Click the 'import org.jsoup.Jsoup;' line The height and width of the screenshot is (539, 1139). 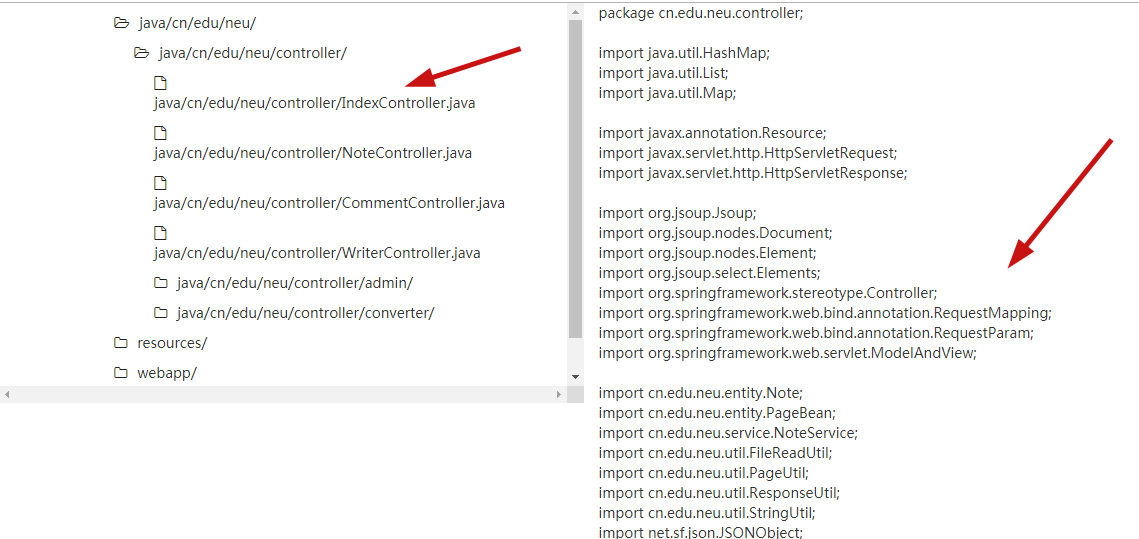pyautogui.click(x=678, y=213)
